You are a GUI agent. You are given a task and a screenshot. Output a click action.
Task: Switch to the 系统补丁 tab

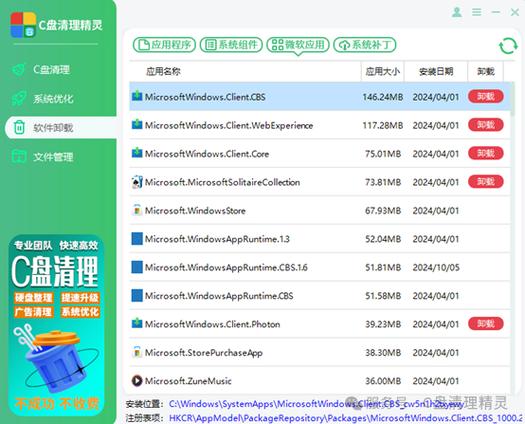click(365, 45)
